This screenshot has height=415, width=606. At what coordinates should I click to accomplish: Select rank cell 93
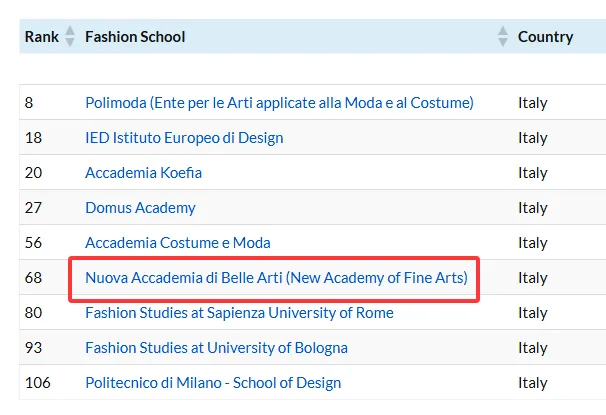click(x=33, y=348)
